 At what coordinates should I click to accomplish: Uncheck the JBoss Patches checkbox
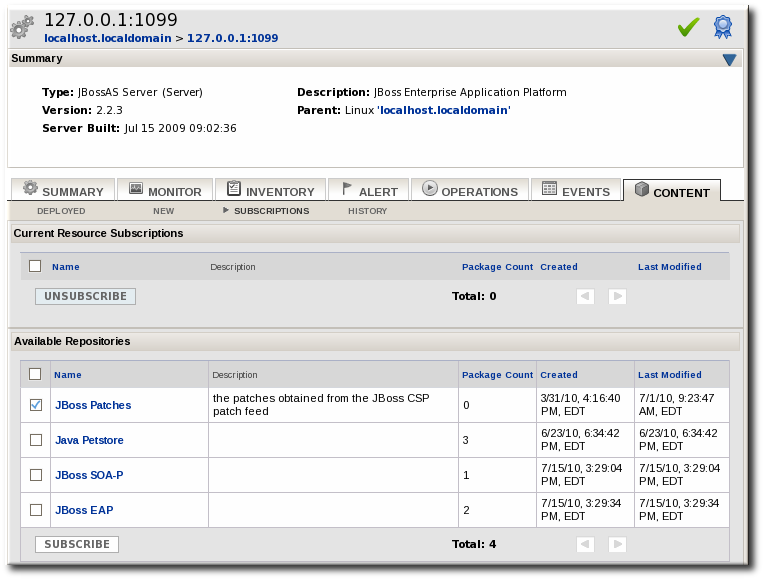(x=36, y=405)
